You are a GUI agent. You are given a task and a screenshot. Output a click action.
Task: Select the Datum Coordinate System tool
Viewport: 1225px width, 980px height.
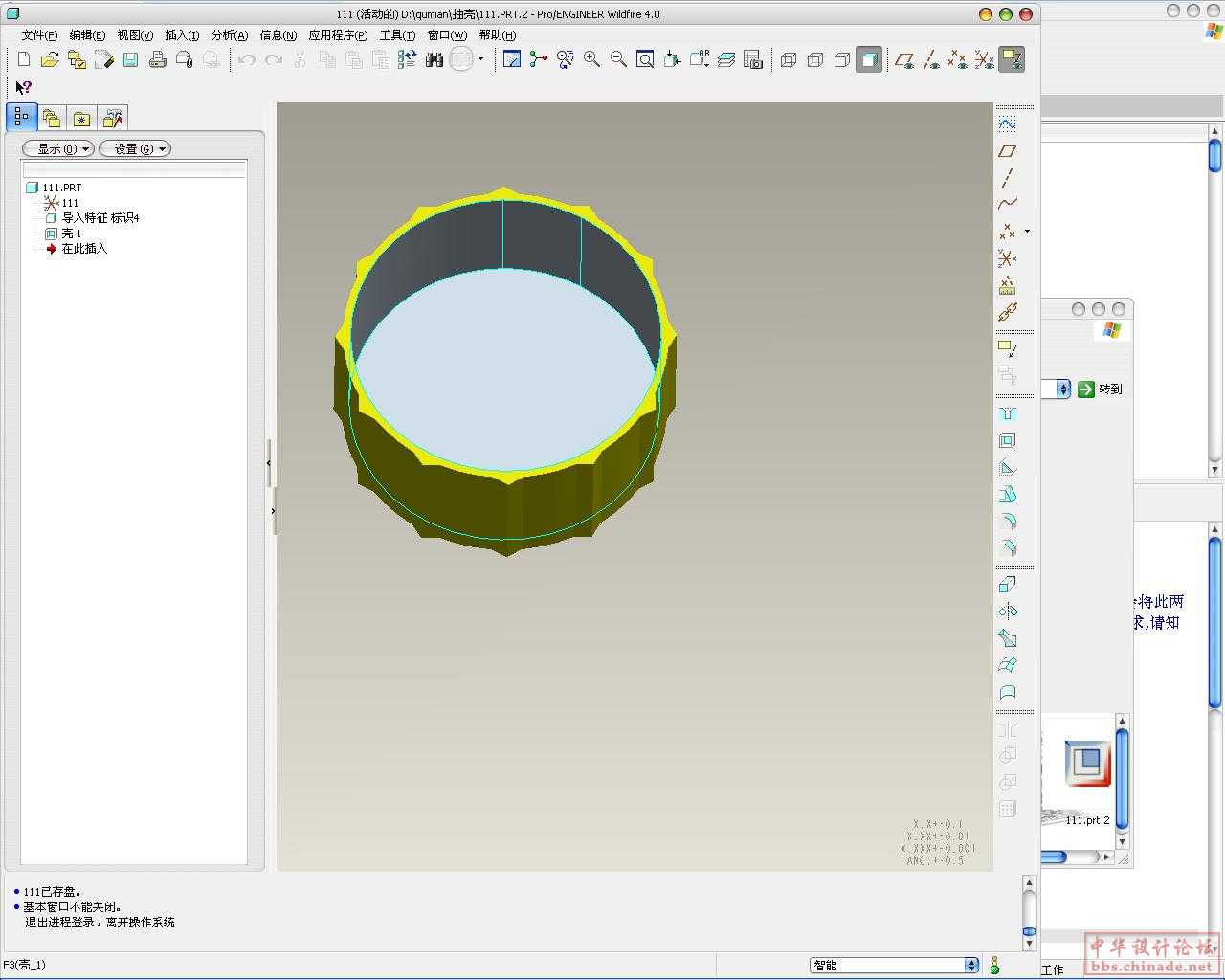tap(1007, 258)
